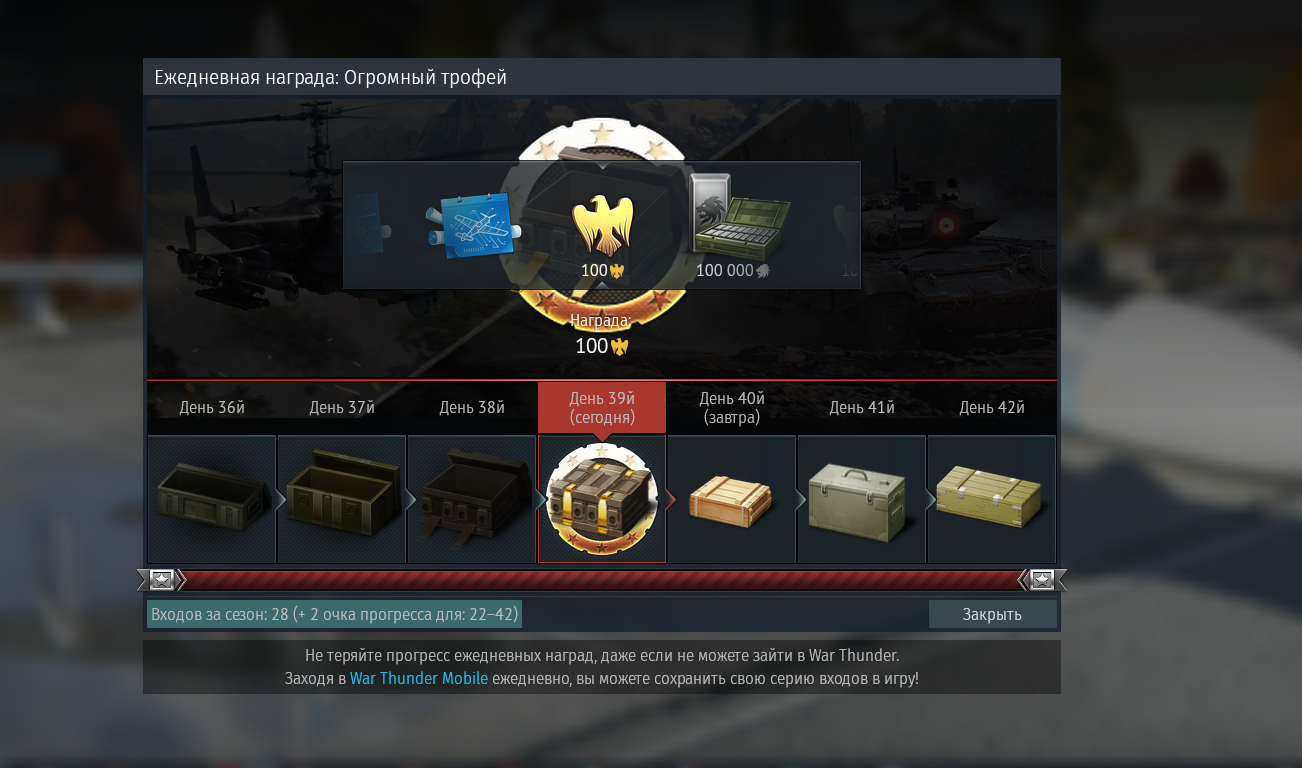Select the Day 42 yellow-green crate

[x=992, y=499]
